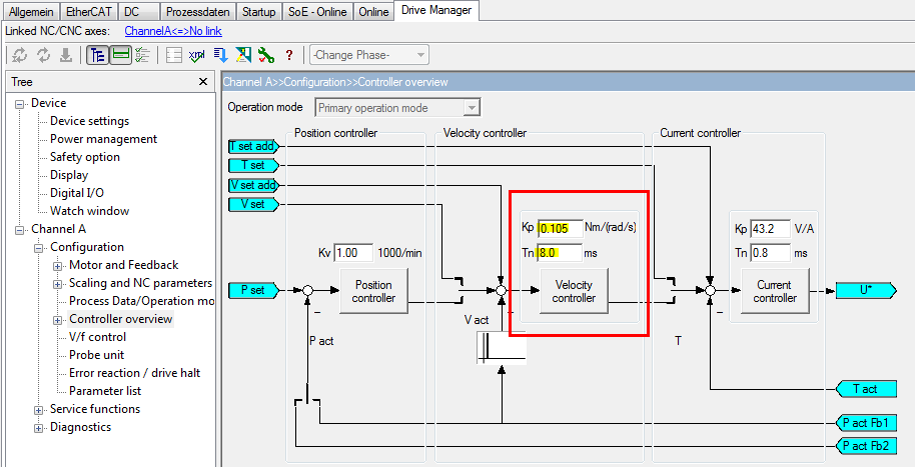Click the colorful drawing tool icon
915x467 pixels.
point(243,55)
